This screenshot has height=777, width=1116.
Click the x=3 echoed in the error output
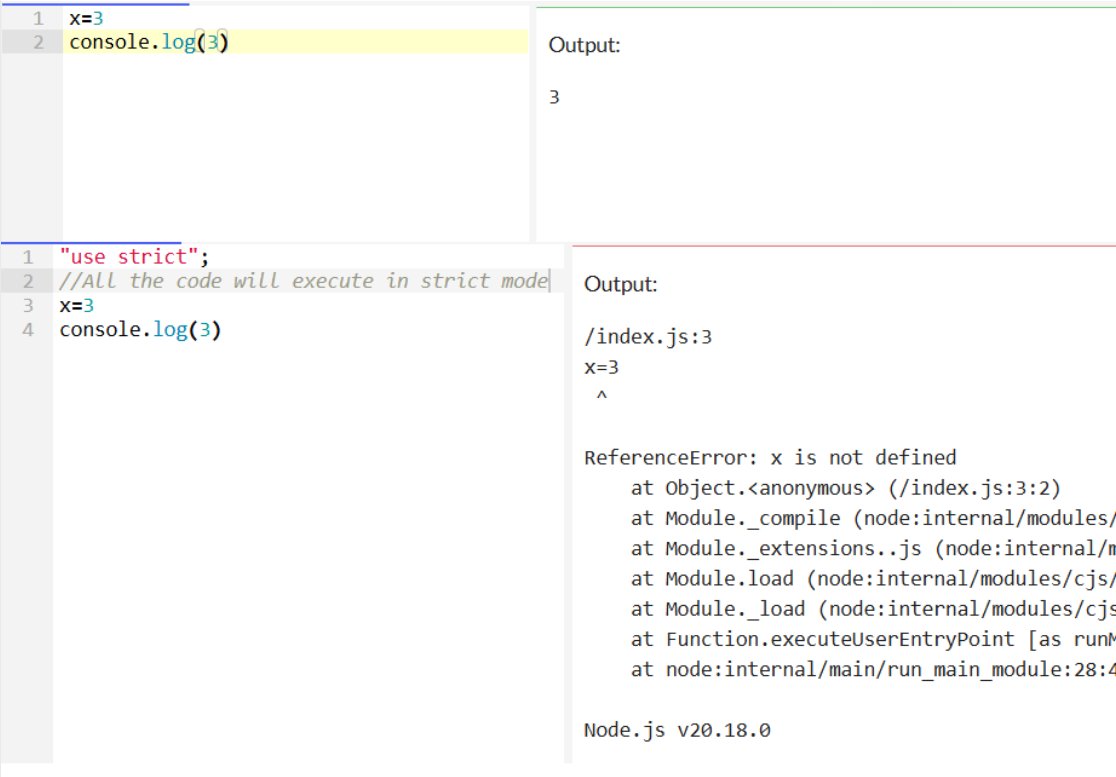point(601,367)
